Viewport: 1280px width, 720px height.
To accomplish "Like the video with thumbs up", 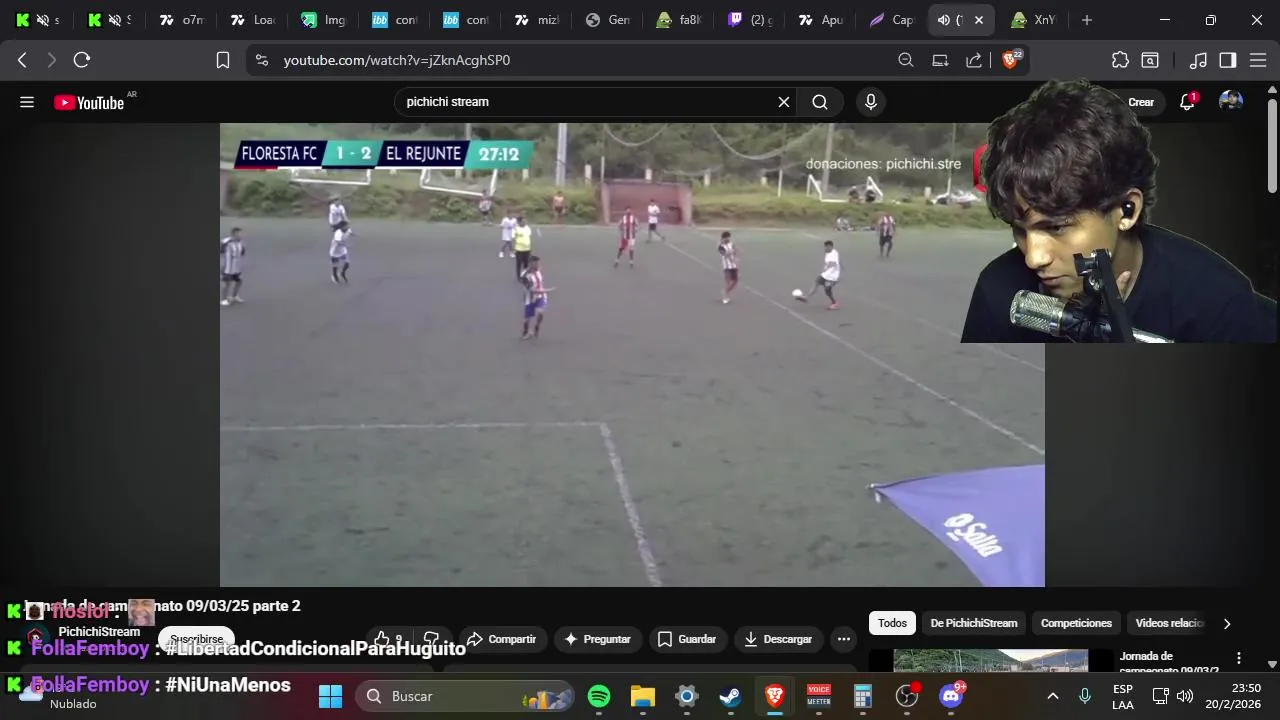I will pyautogui.click(x=387, y=639).
